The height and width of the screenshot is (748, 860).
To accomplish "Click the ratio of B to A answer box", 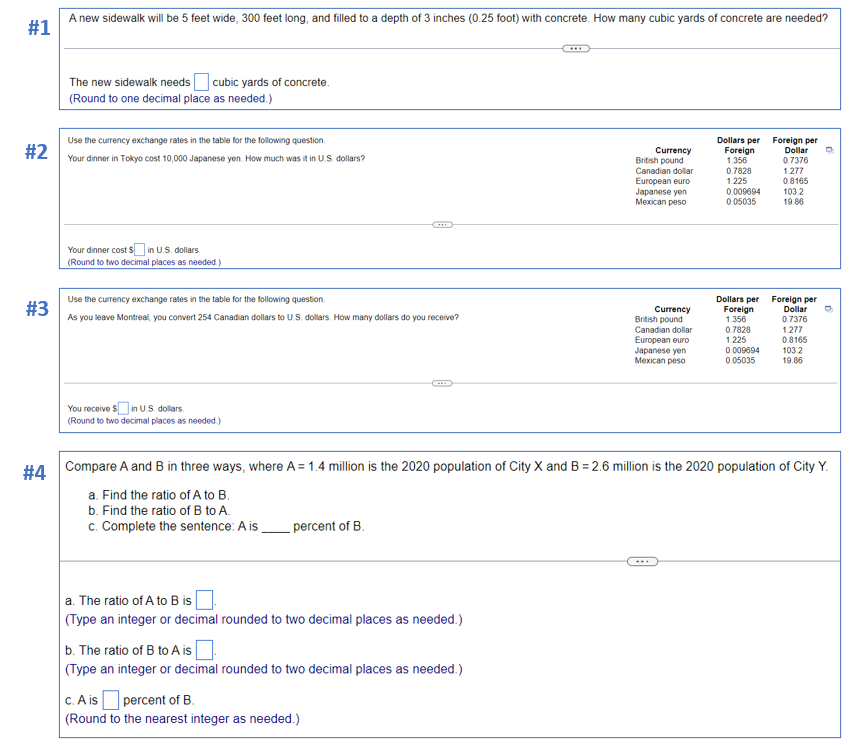I will [205, 650].
